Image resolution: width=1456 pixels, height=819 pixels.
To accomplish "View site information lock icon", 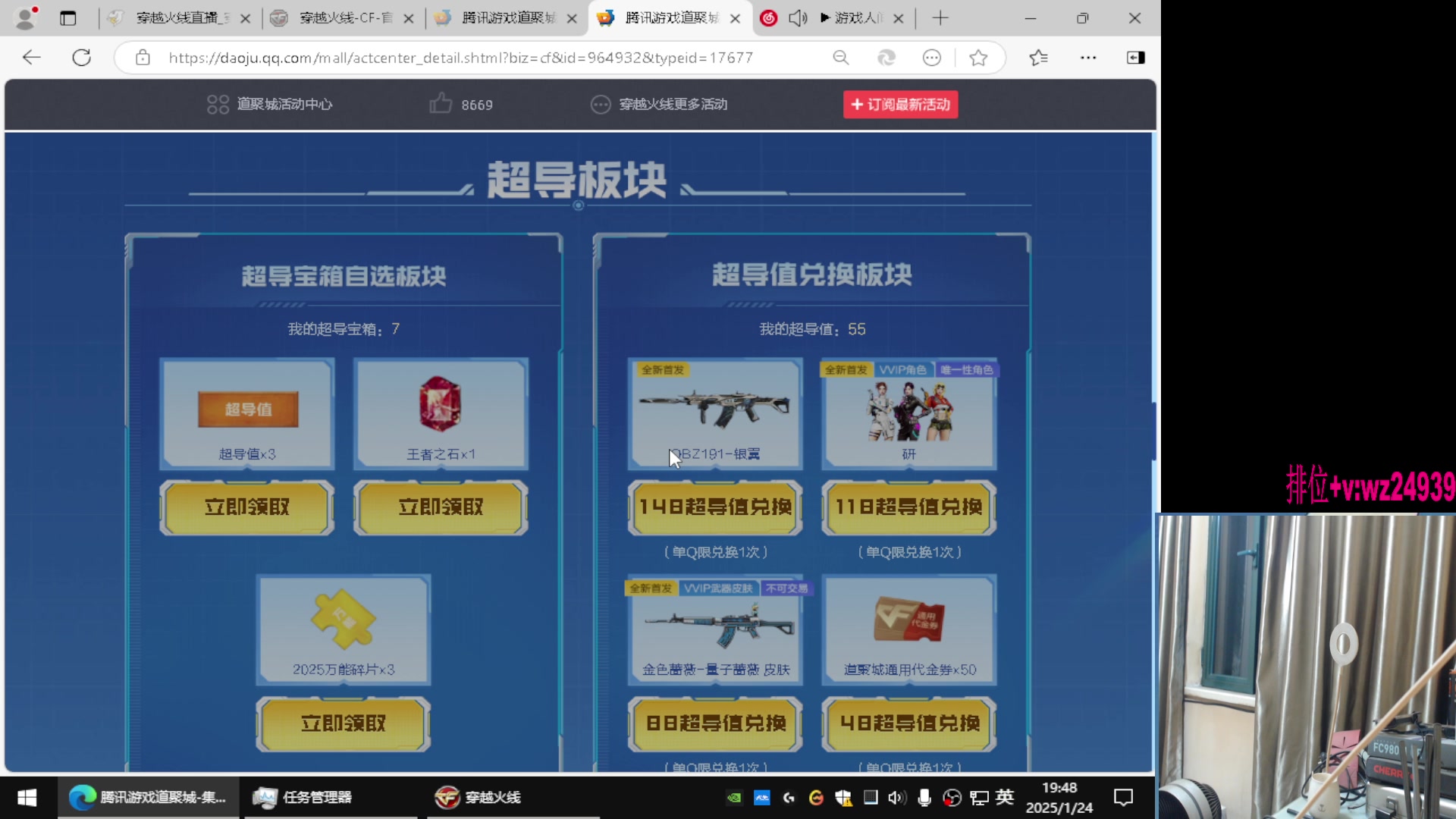I will [x=143, y=58].
